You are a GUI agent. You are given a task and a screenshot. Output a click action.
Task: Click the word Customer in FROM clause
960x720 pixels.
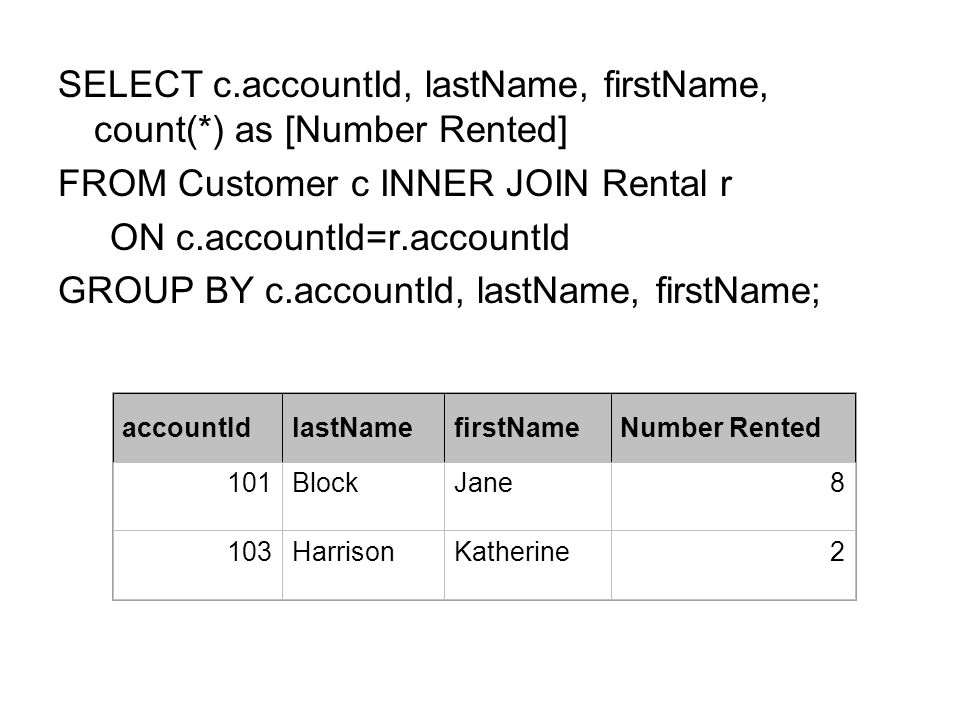click(x=258, y=184)
